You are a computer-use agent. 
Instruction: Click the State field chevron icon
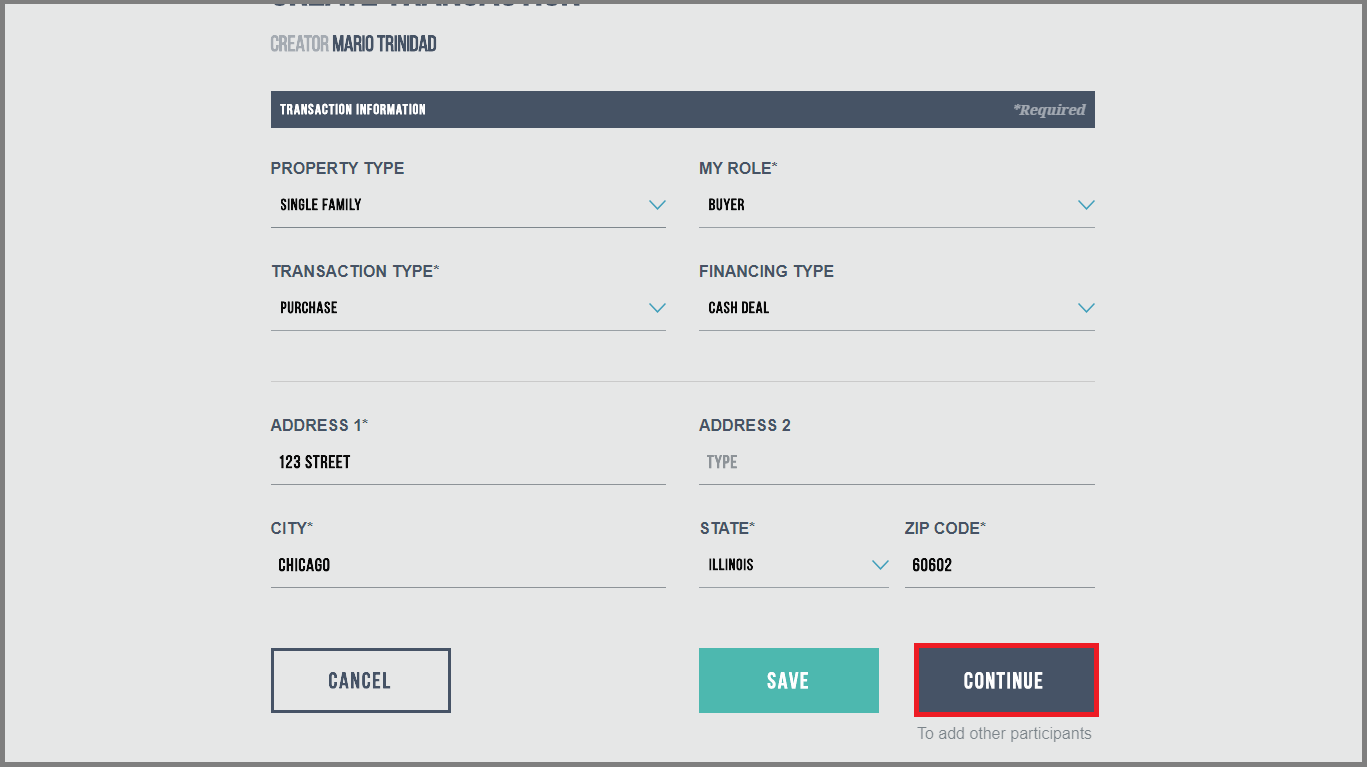click(x=880, y=565)
